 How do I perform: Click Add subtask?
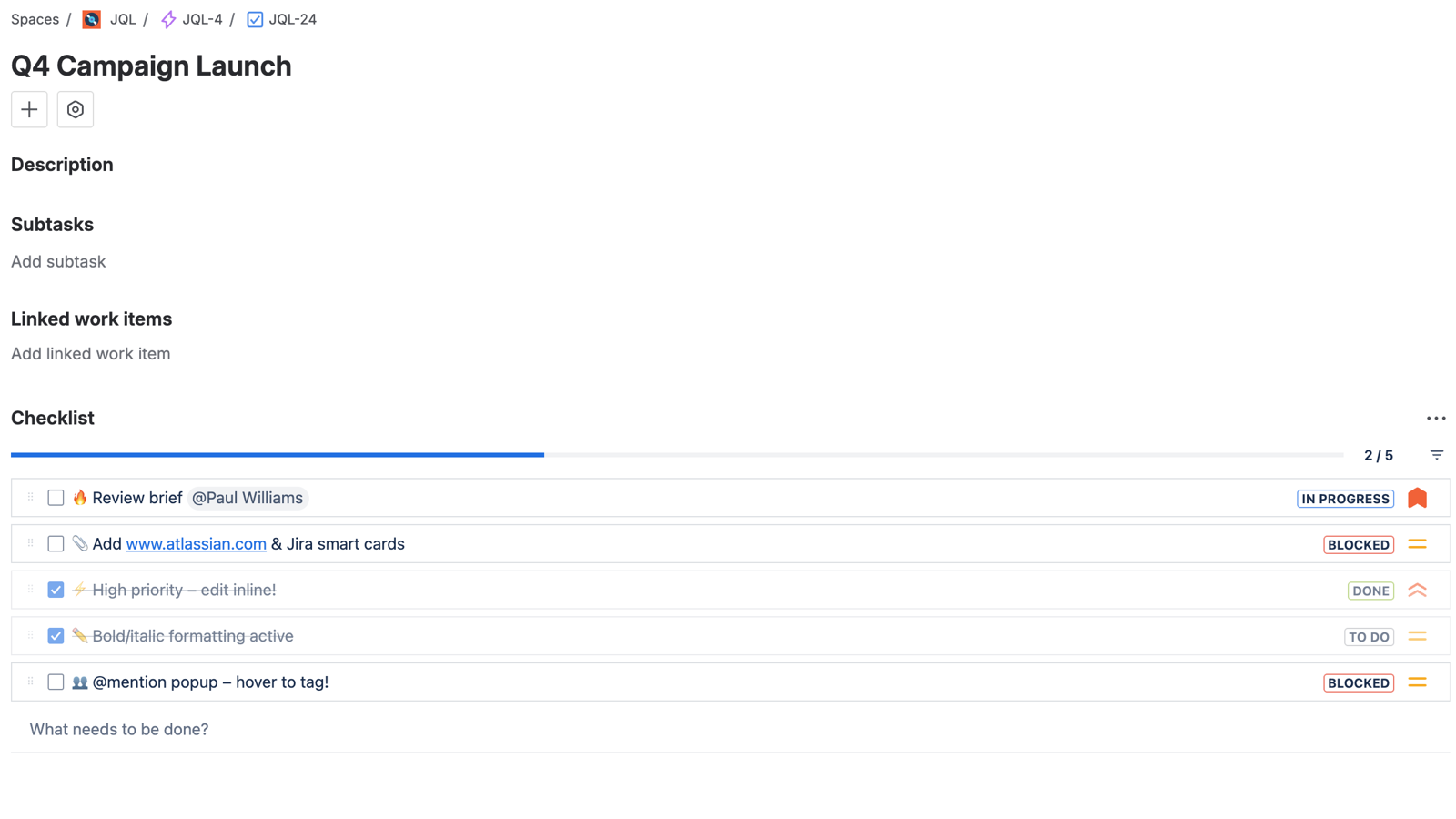pyautogui.click(x=58, y=262)
